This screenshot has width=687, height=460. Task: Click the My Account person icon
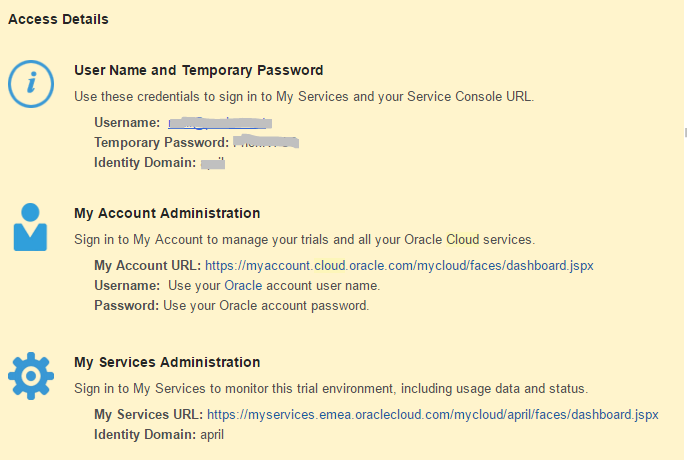tap(30, 227)
